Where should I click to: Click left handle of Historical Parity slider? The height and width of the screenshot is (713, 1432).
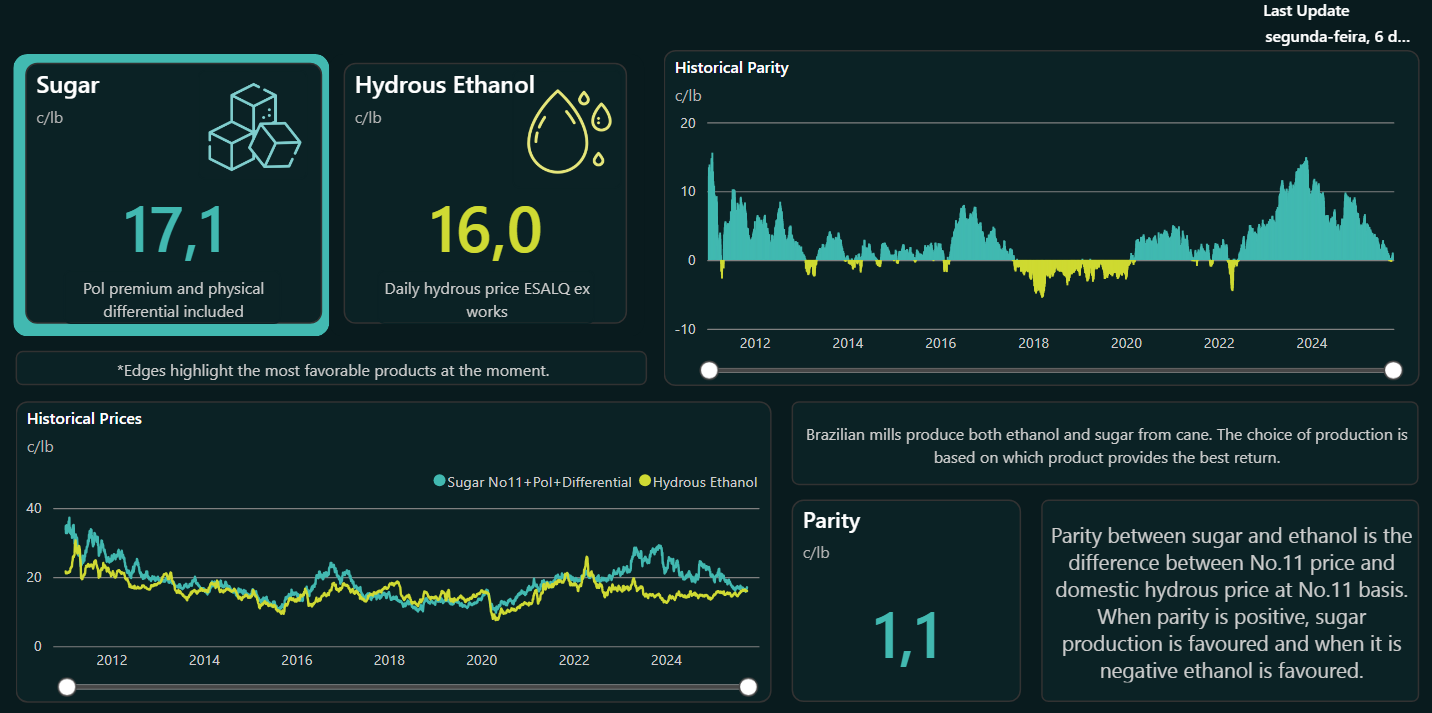pyautogui.click(x=709, y=371)
